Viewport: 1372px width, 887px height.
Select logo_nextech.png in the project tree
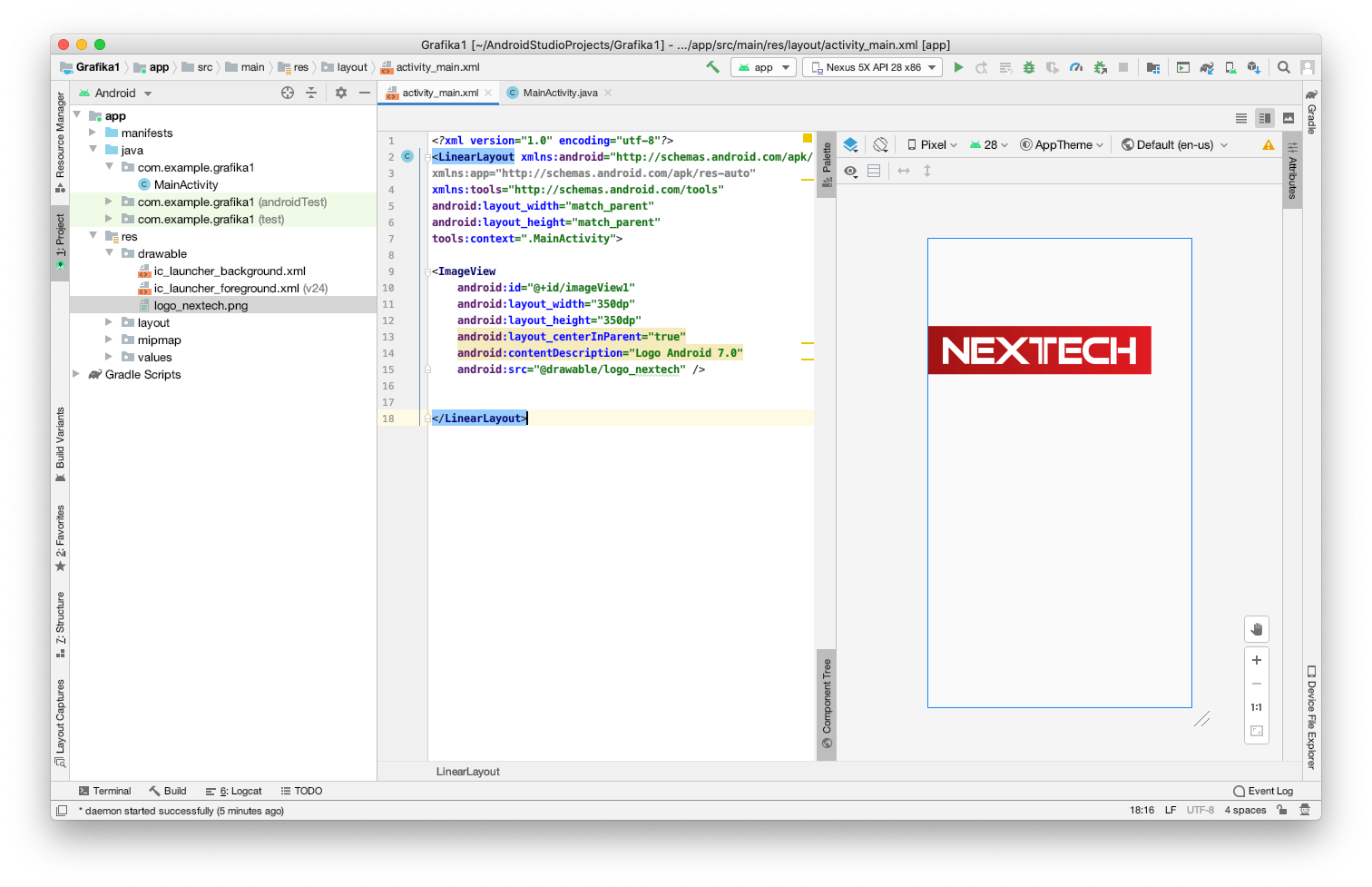point(201,306)
